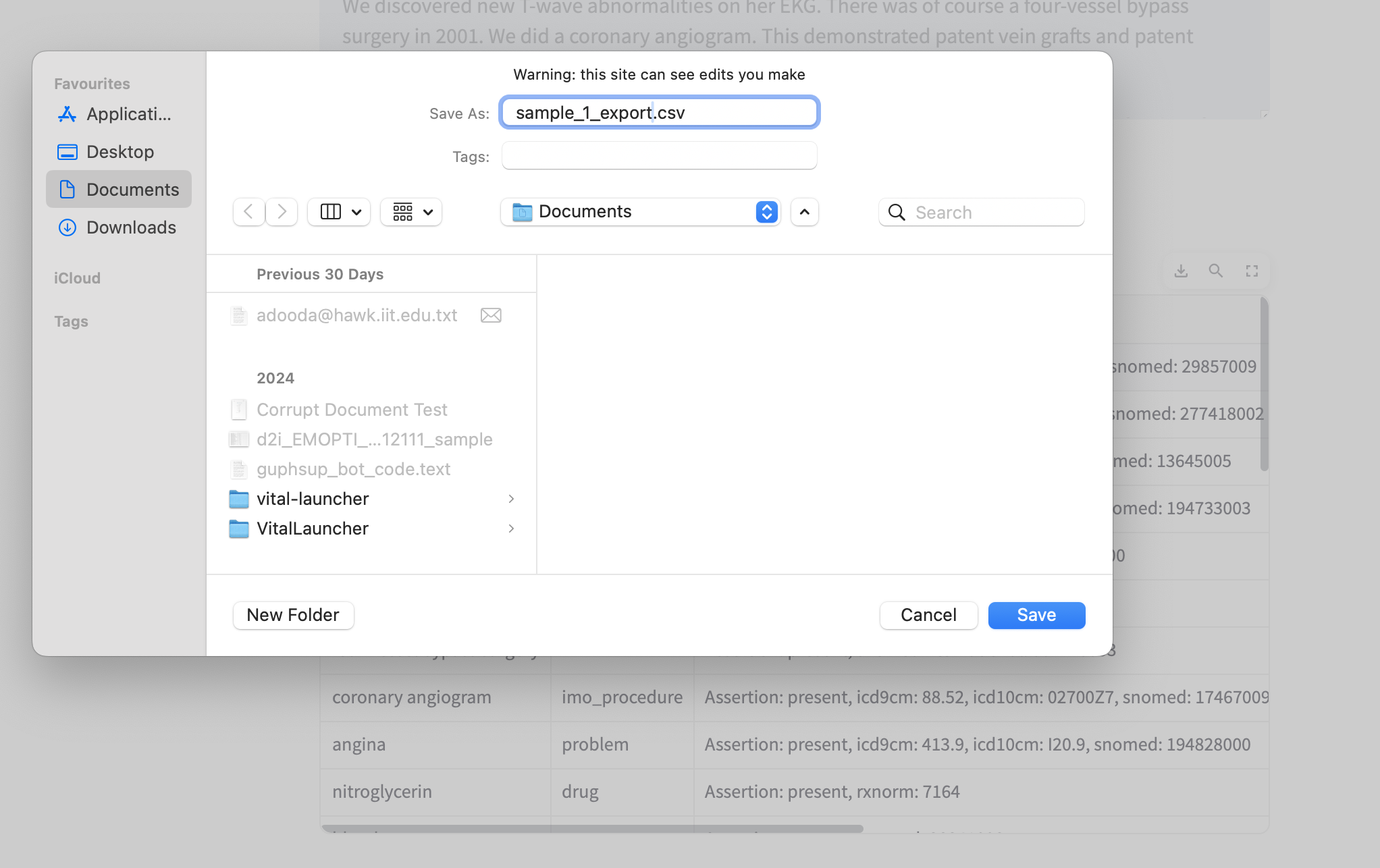Select Desktop in the sidebar
The image size is (1380, 868).
click(x=119, y=152)
